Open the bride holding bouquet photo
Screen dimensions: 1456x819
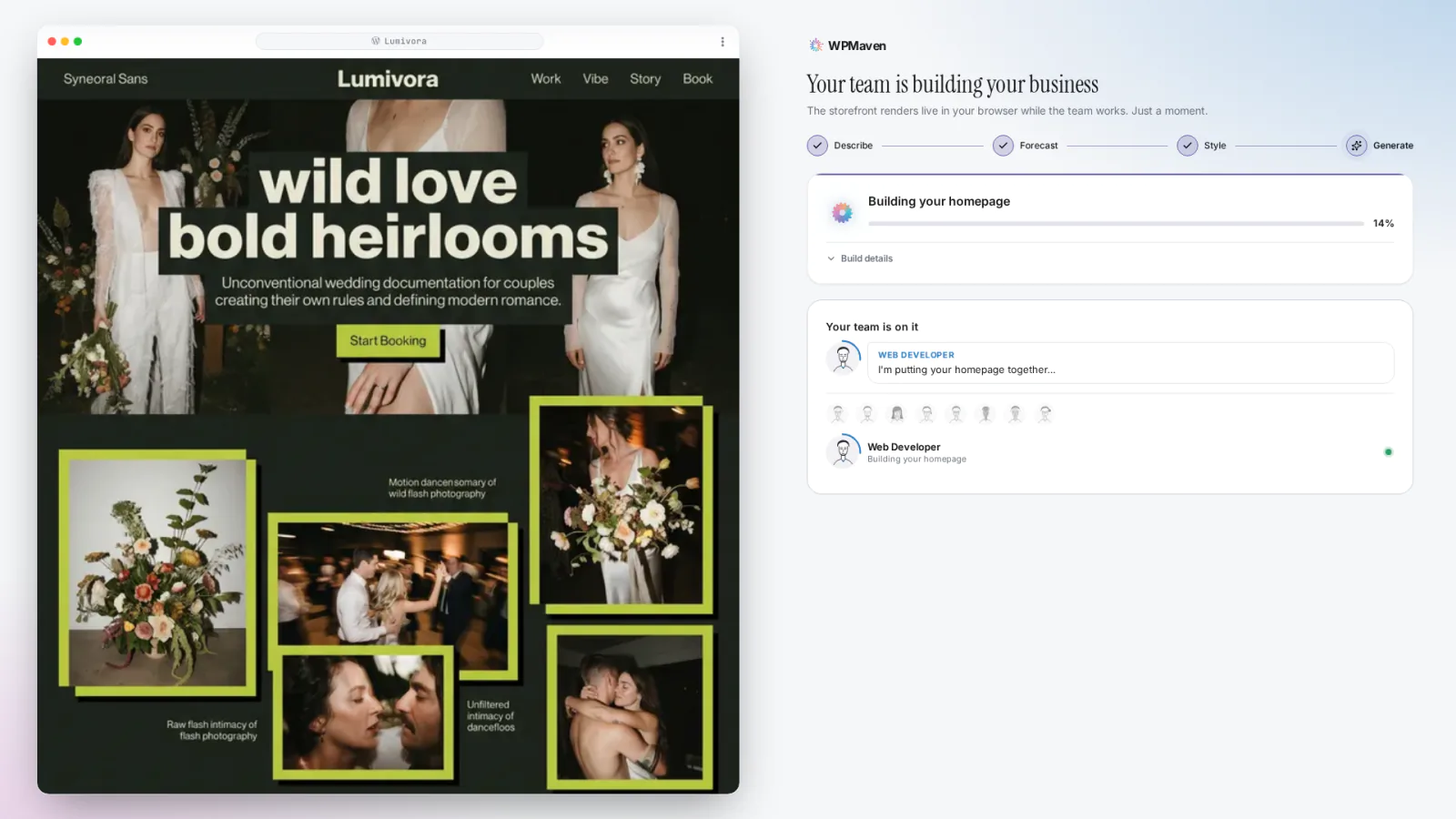(622, 505)
